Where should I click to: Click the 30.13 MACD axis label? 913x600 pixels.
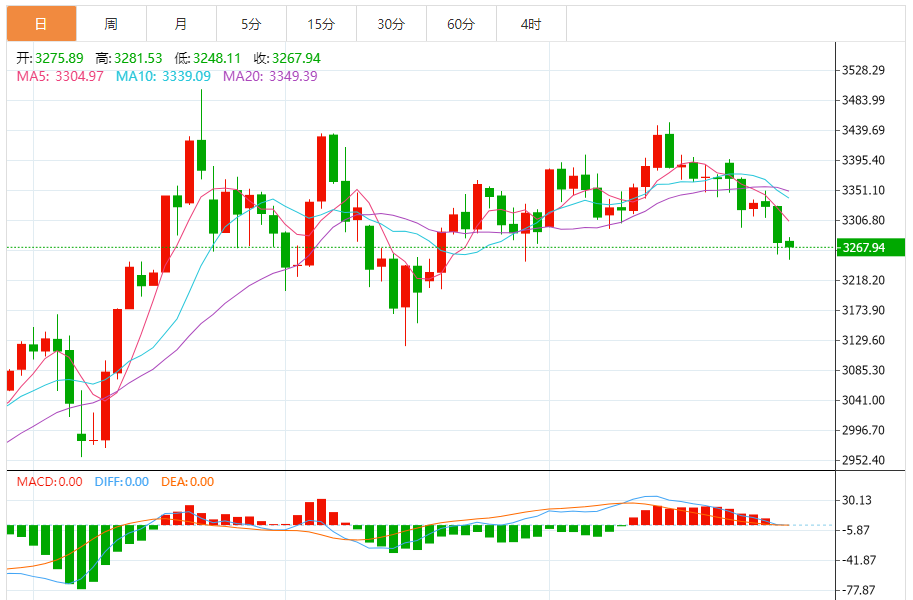857,500
